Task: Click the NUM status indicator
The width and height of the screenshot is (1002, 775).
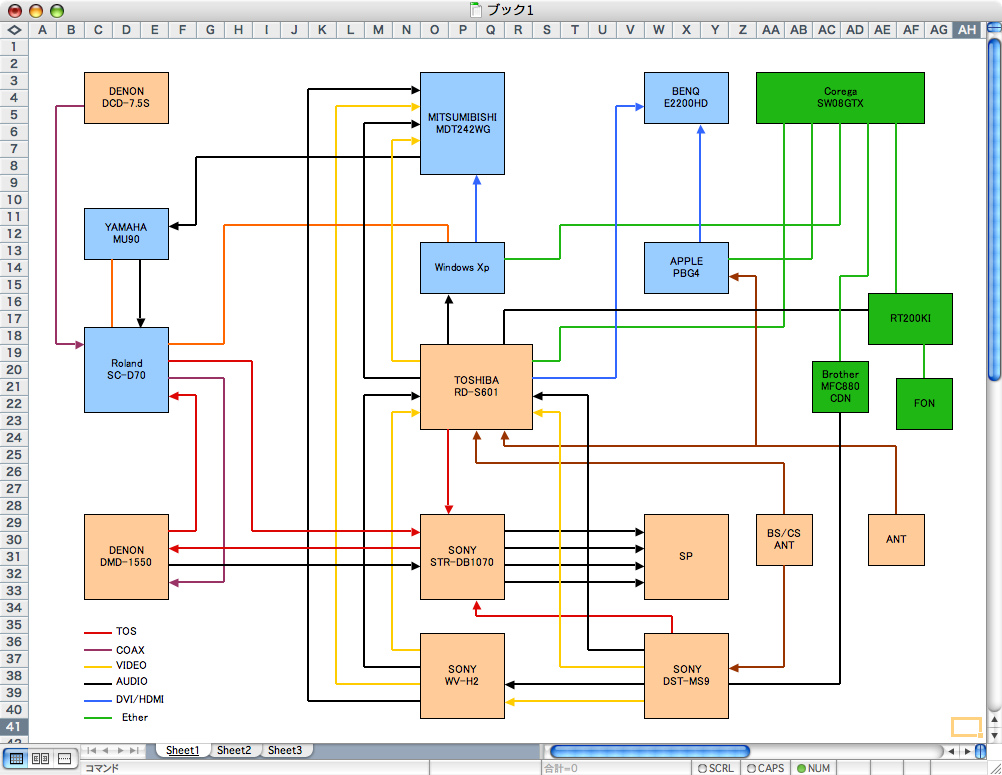Action: pos(813,768)
